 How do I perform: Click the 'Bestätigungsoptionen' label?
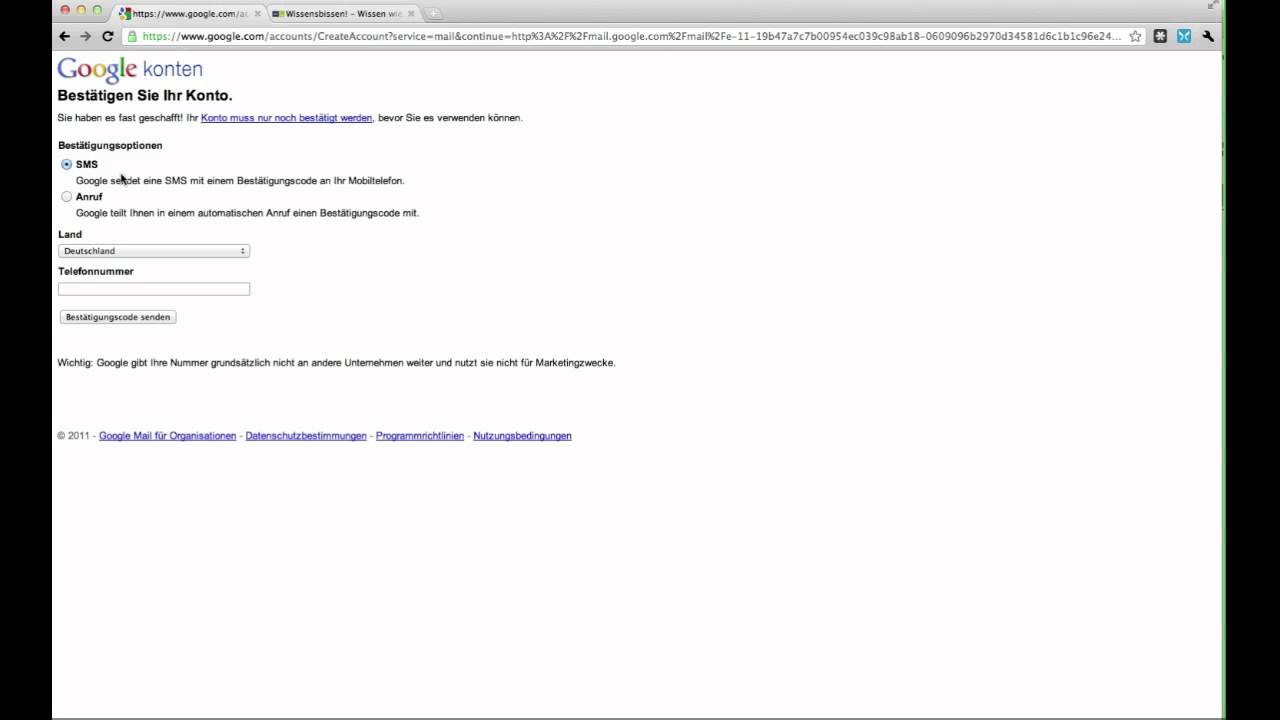pos(110,146)
